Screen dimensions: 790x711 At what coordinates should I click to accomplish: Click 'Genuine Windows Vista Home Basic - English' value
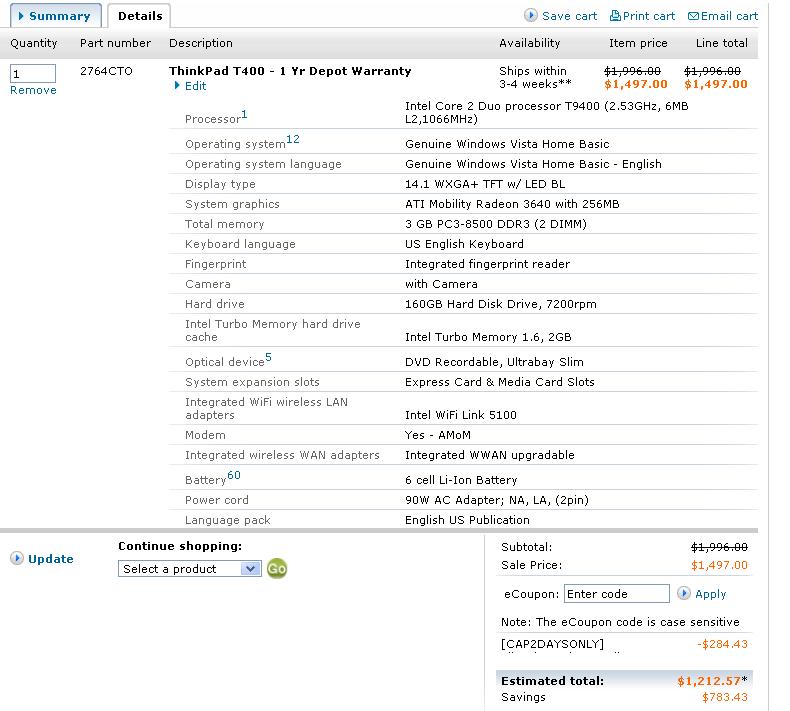[533, 164]
